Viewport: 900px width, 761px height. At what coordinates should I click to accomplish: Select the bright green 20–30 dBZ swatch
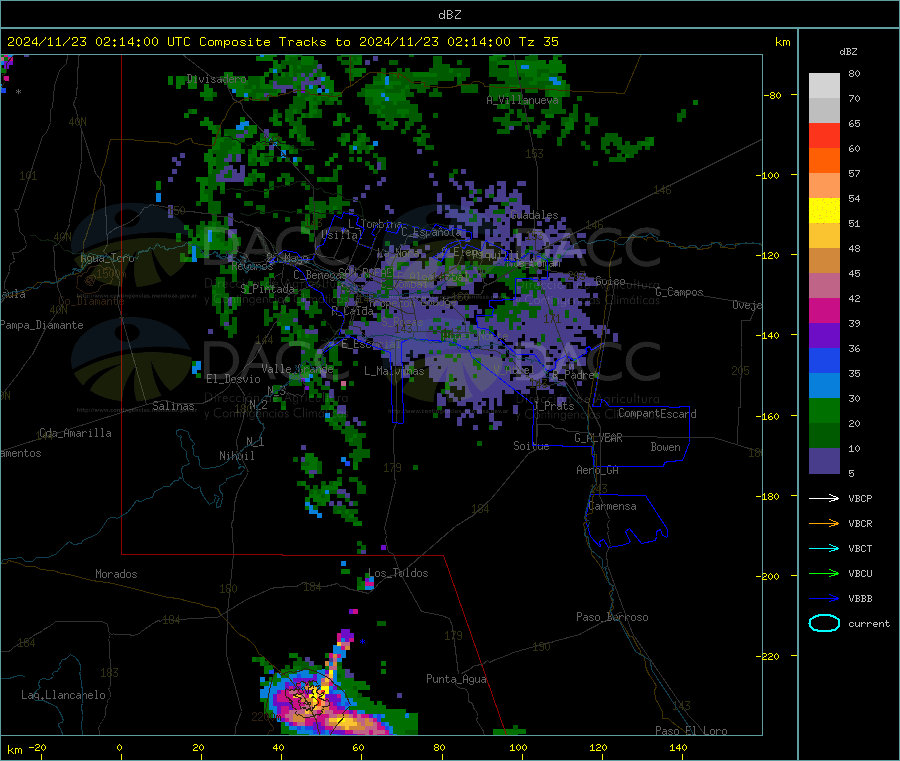click(x=824, y=410)
